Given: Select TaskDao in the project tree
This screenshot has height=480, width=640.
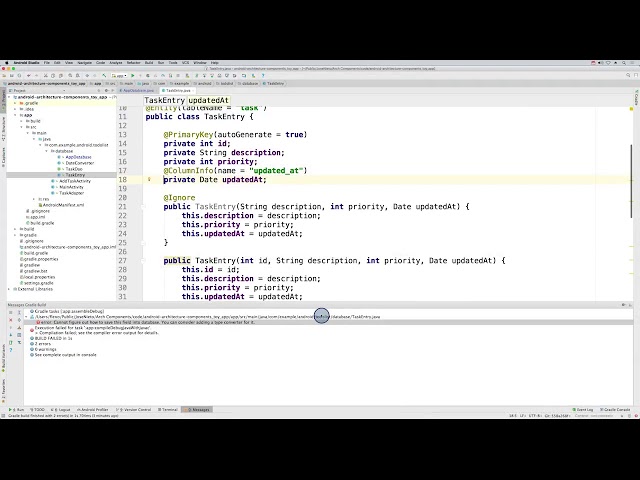Looking at the screenshot, I should [x=74, y=169].
